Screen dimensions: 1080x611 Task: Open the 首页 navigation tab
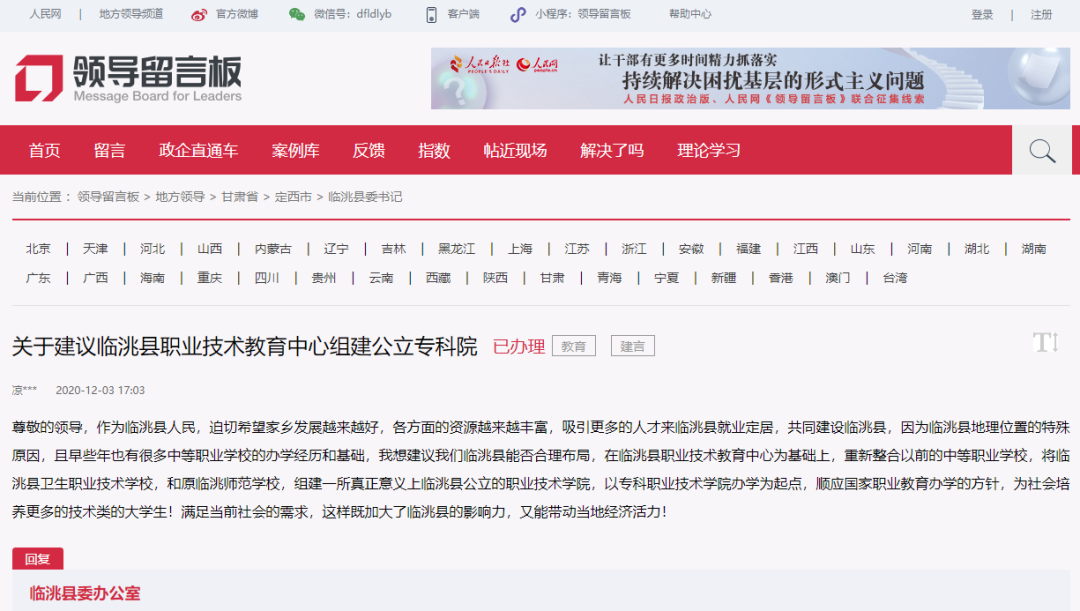point(44,151)
